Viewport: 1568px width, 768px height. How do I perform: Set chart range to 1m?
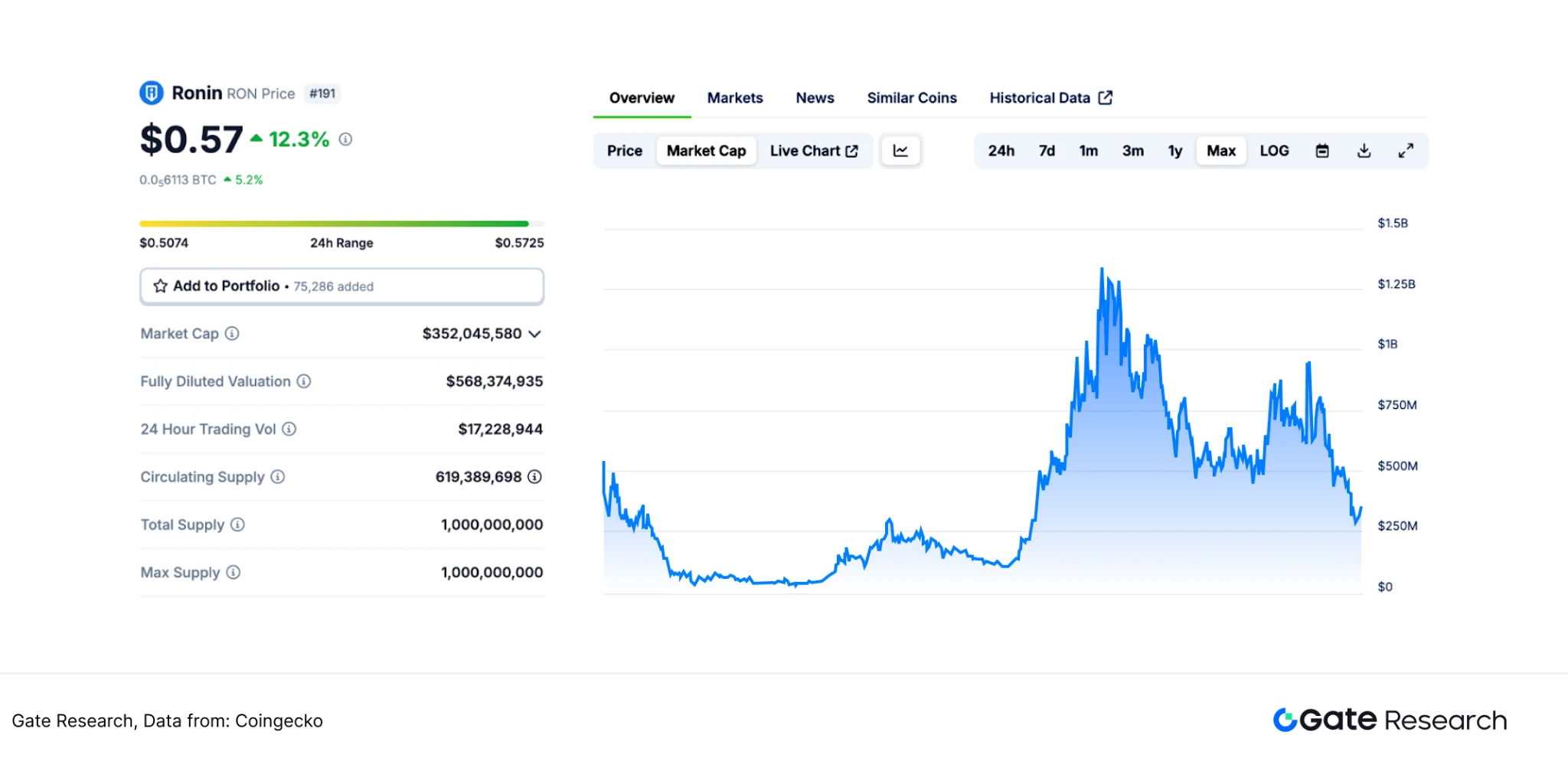point(1089,151)
